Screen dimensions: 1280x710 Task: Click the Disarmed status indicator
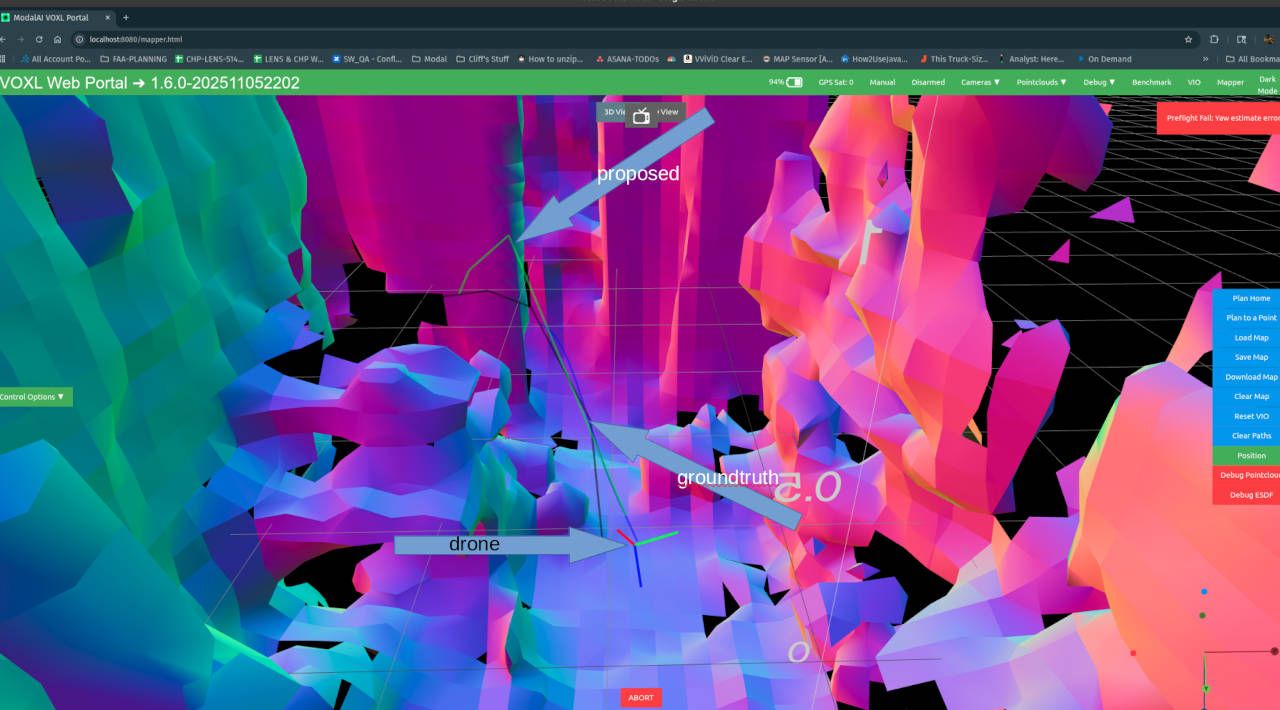pyautogui.click(x=927, y=82)
